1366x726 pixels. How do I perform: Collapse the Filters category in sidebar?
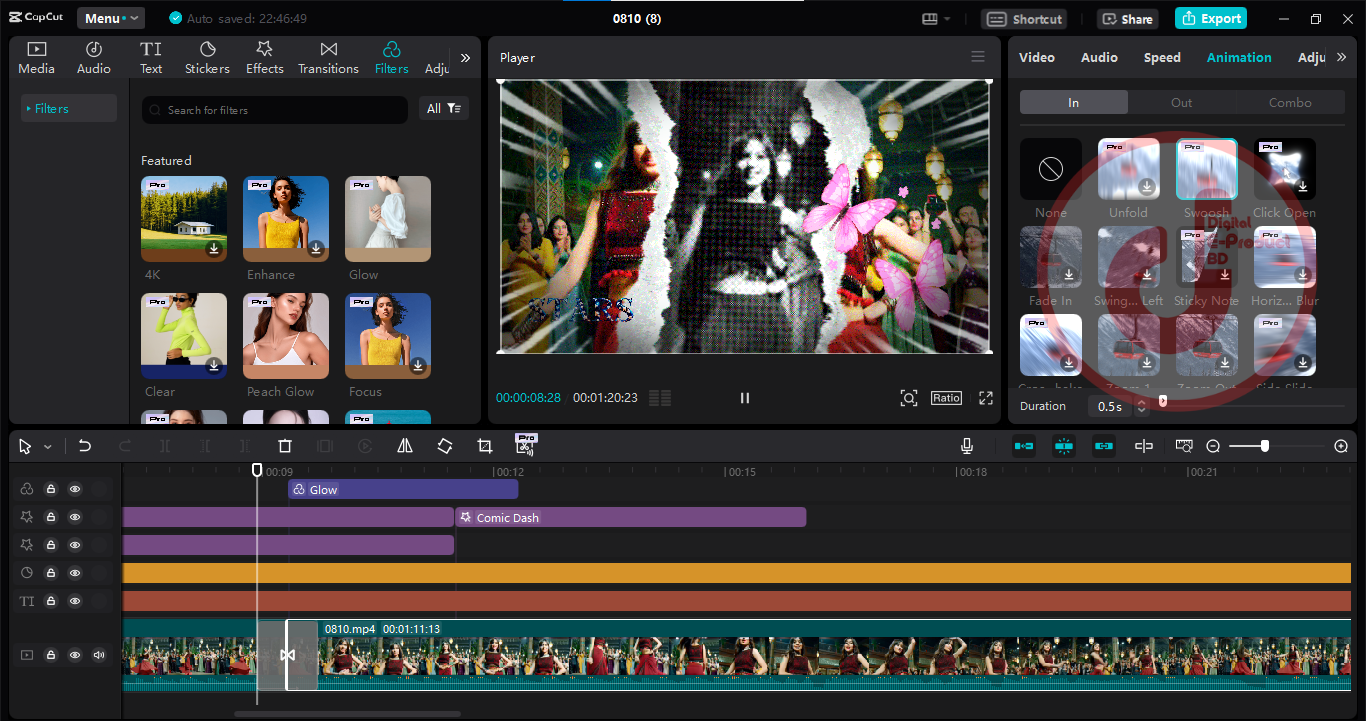68,108
